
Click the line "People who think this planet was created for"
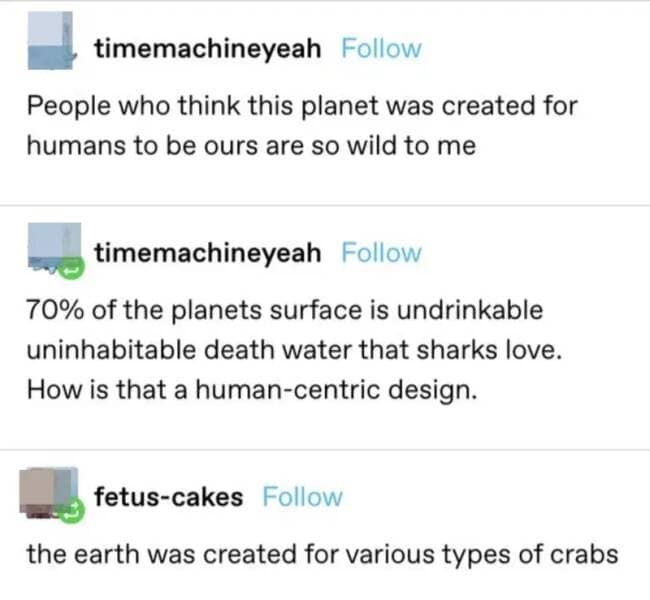(302, 105)
